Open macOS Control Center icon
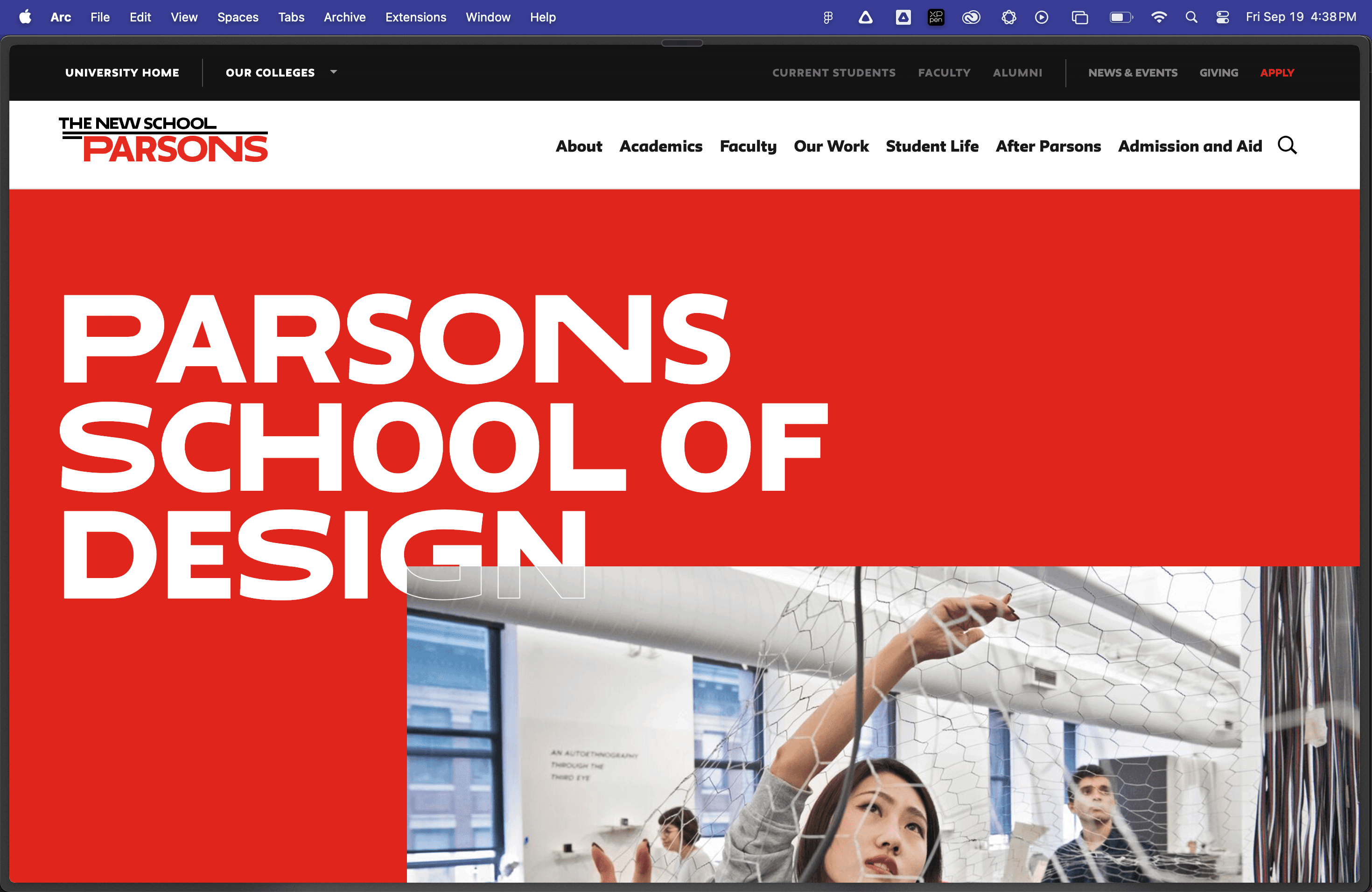This screenshot has height=892, width=1372. point(1222,17)
